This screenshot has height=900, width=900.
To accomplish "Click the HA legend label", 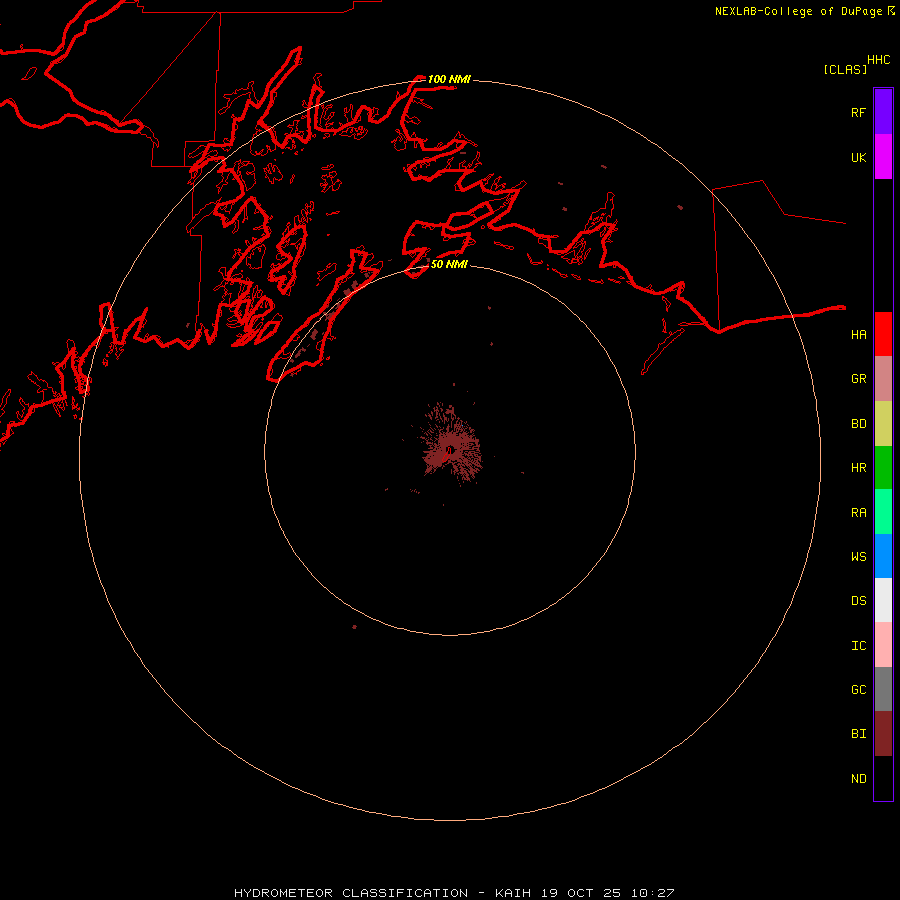I will 858,335.
